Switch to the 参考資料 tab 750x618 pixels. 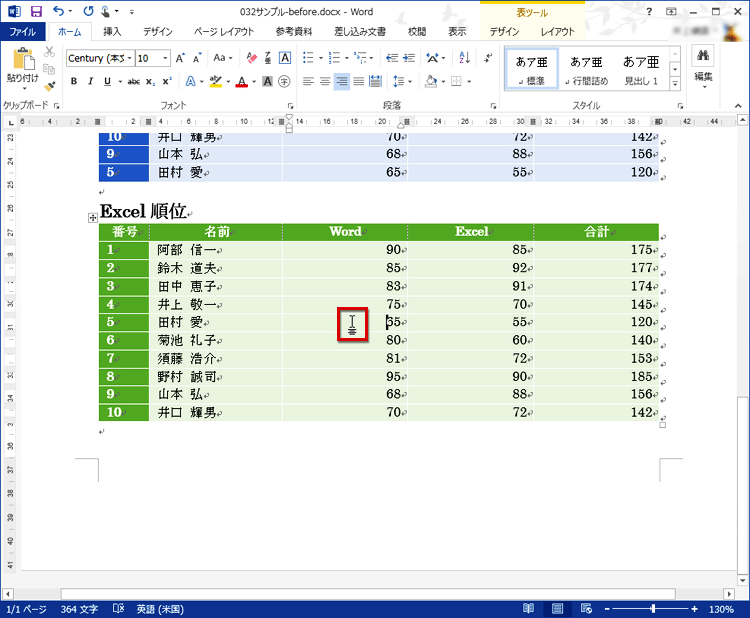[294, 32]
